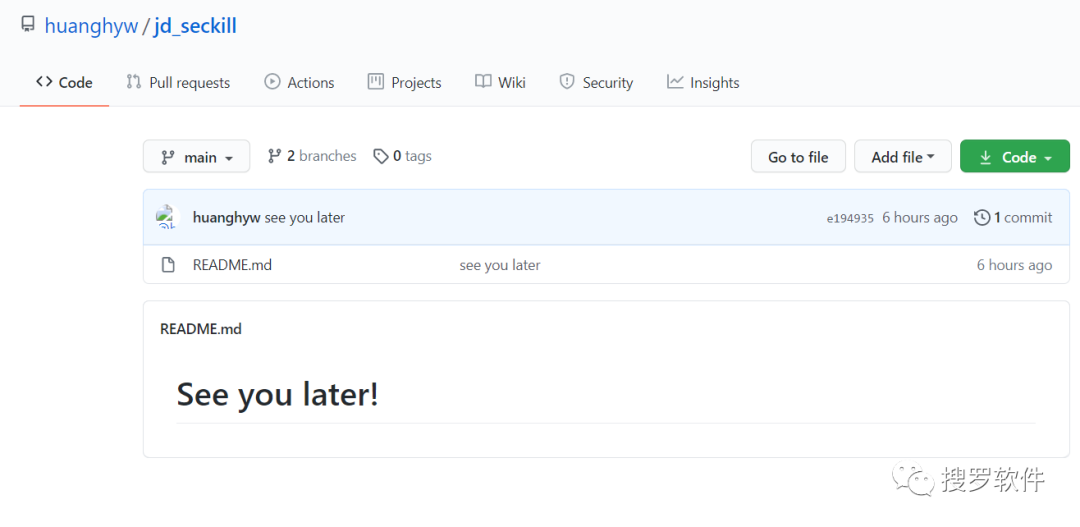Image resolution: width=1080 pixels, height=527 pixels.
Task: Click the See you later! heading
Action: pyautogui.click(x=278, y=395)
